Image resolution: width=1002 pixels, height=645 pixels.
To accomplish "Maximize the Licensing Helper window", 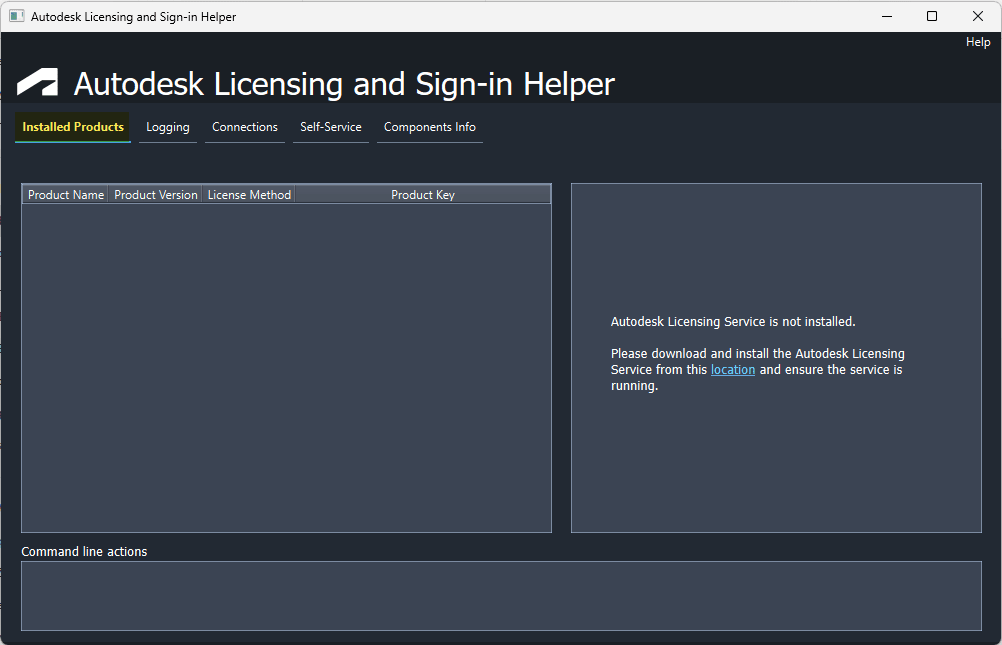I will coord(932,16).
